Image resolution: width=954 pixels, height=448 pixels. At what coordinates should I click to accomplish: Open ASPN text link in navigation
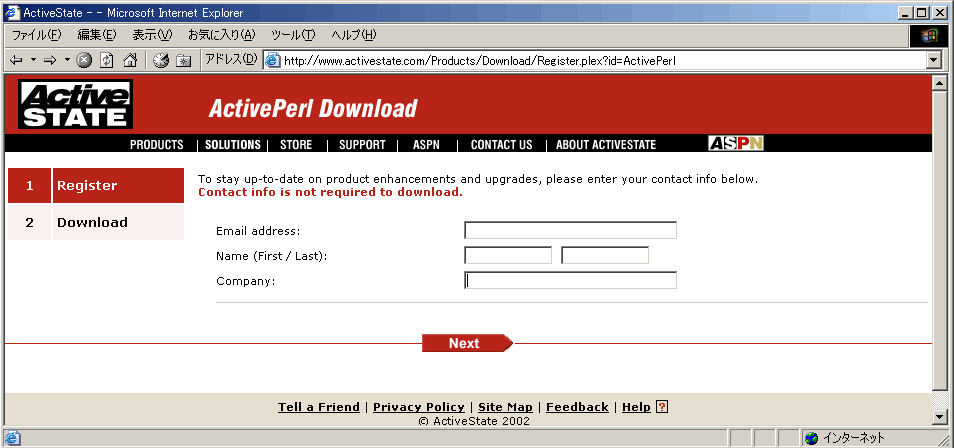point(426,145)
